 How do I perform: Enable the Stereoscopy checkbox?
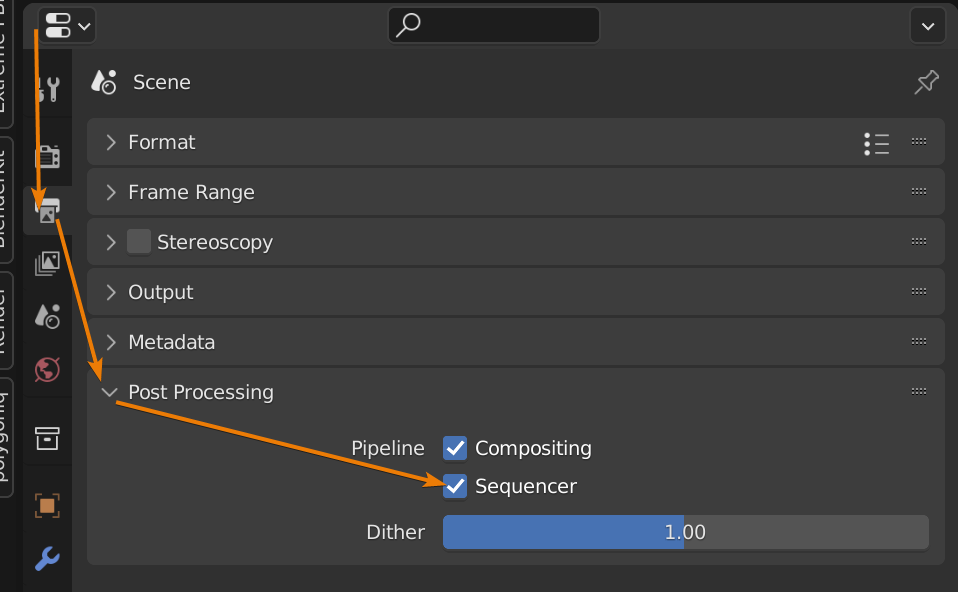point(139,242)
